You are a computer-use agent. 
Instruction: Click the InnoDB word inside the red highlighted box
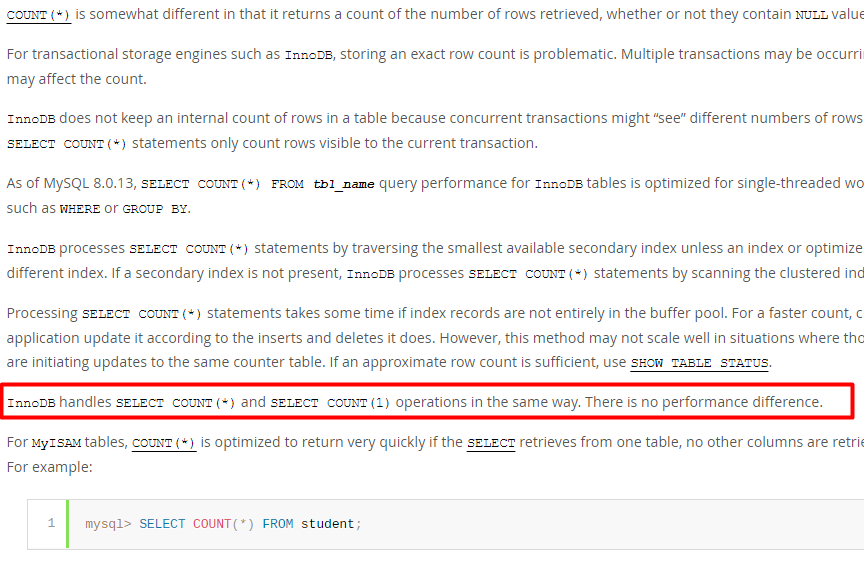31,403
